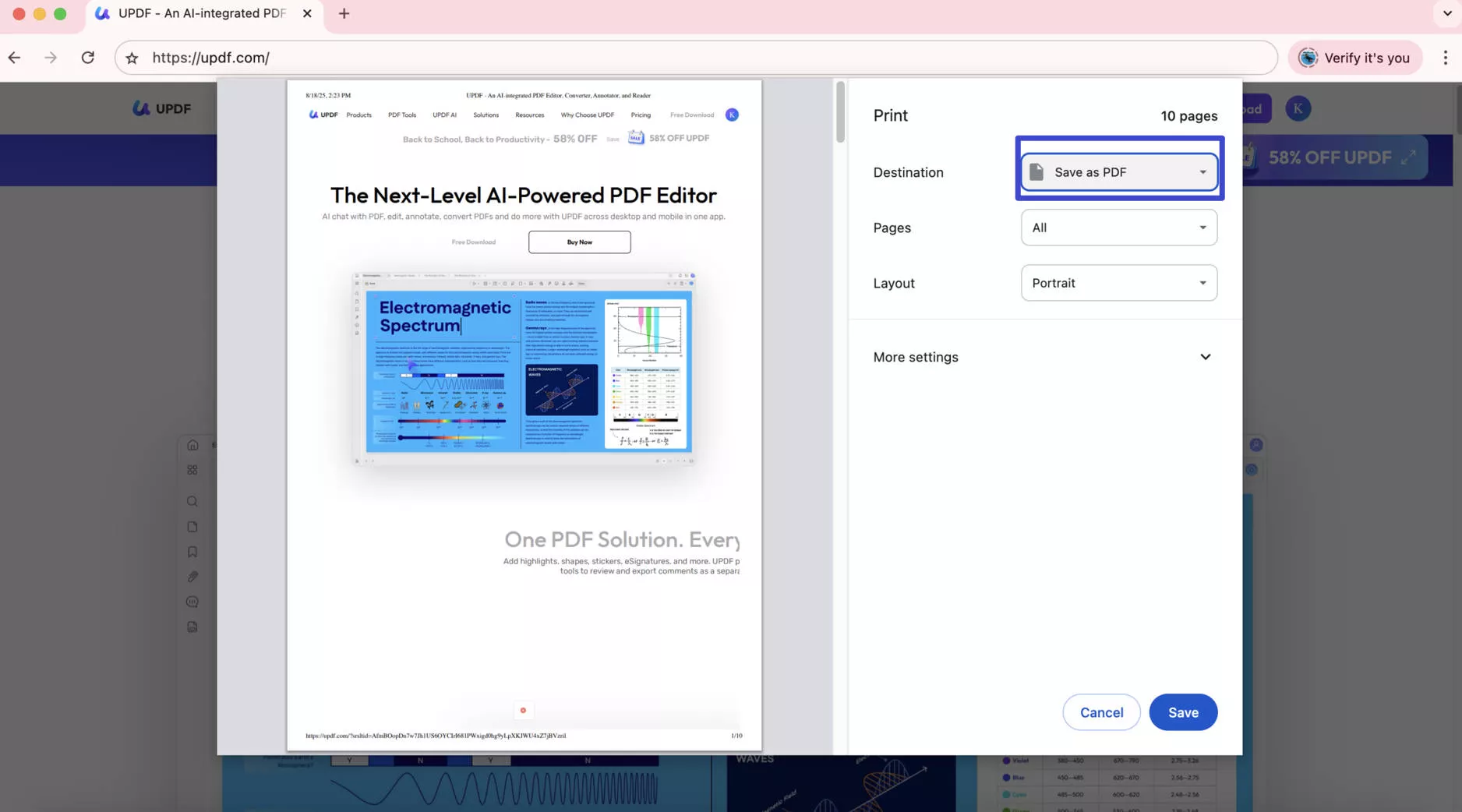
Task: Open the Destination dropdown set to Save as PDF
Action: (1119, 172)
